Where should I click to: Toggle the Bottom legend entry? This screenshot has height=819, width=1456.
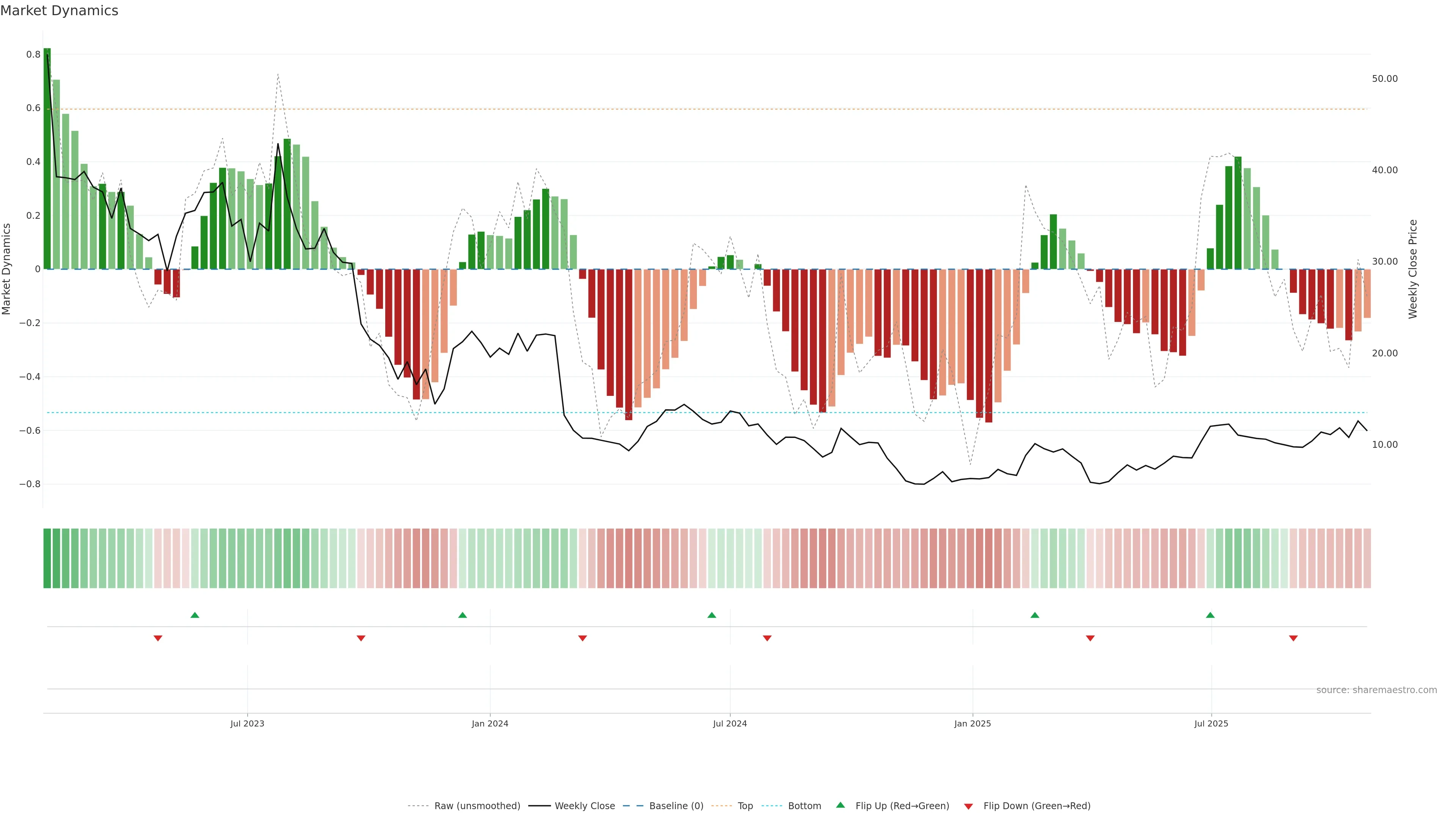coord(804,806)
